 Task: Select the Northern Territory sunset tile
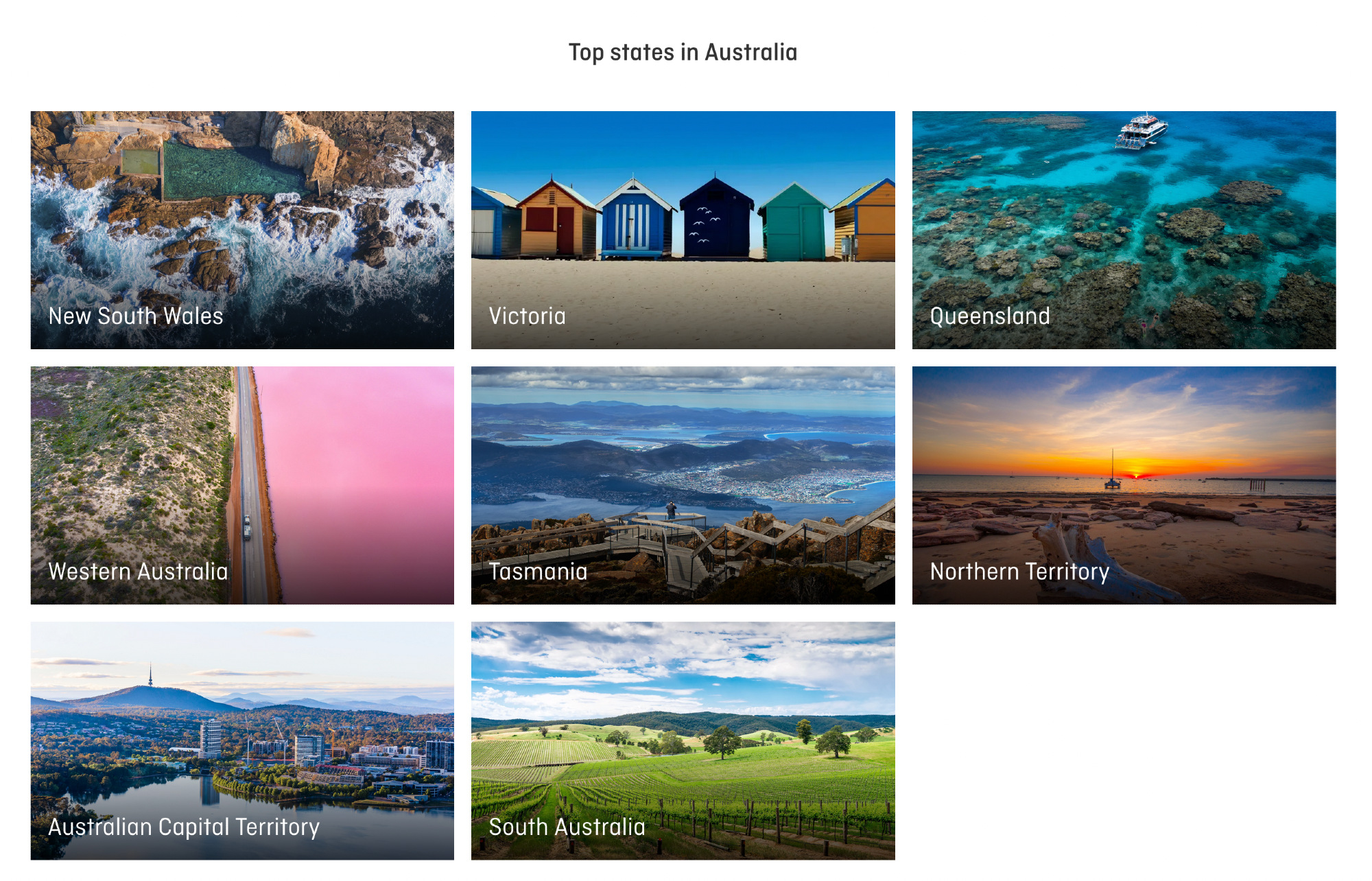1124,485
